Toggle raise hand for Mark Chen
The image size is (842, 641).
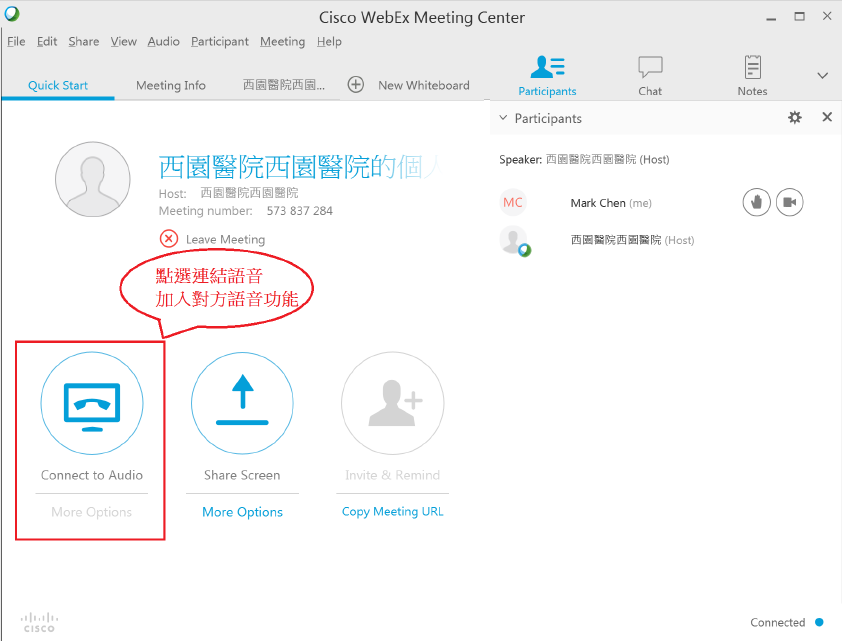pyautogui.click(x=757, y=203)
